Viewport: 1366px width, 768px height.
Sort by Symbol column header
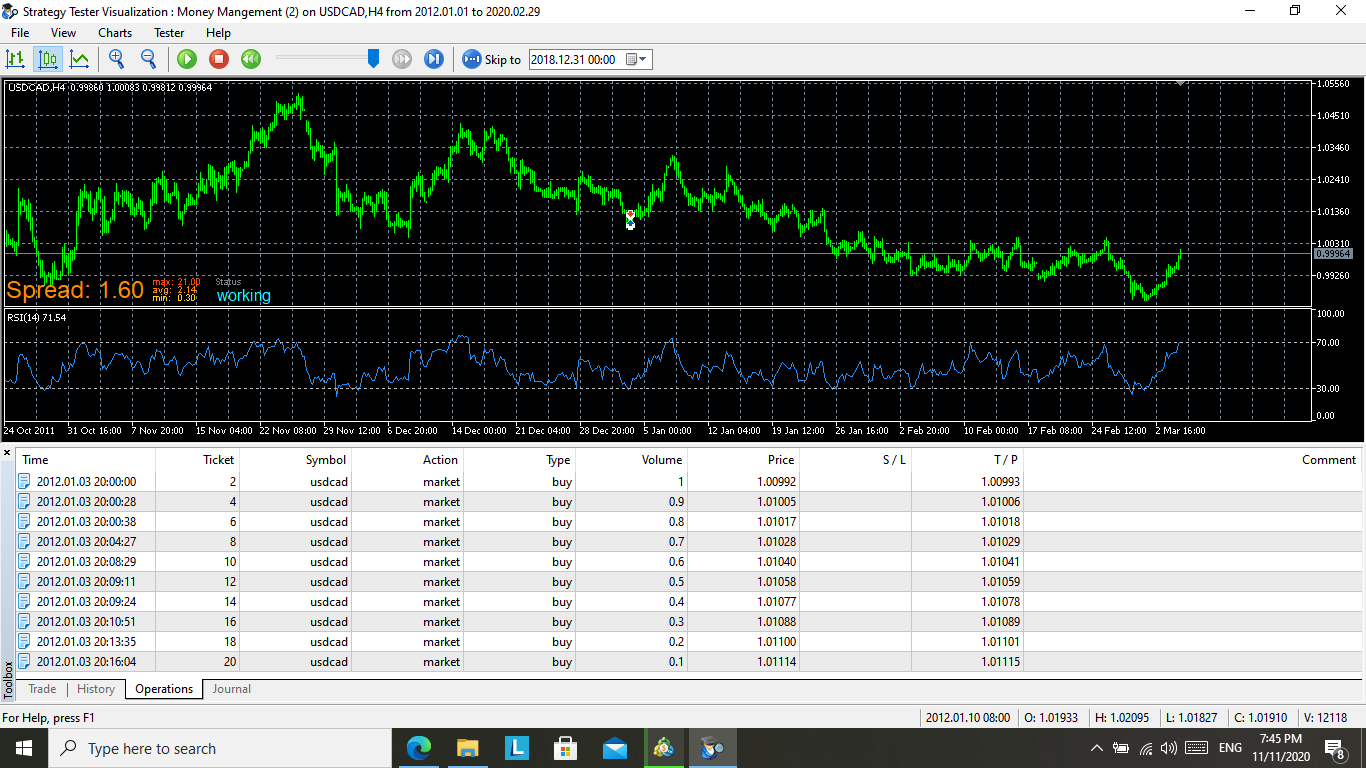coord(296,460)
